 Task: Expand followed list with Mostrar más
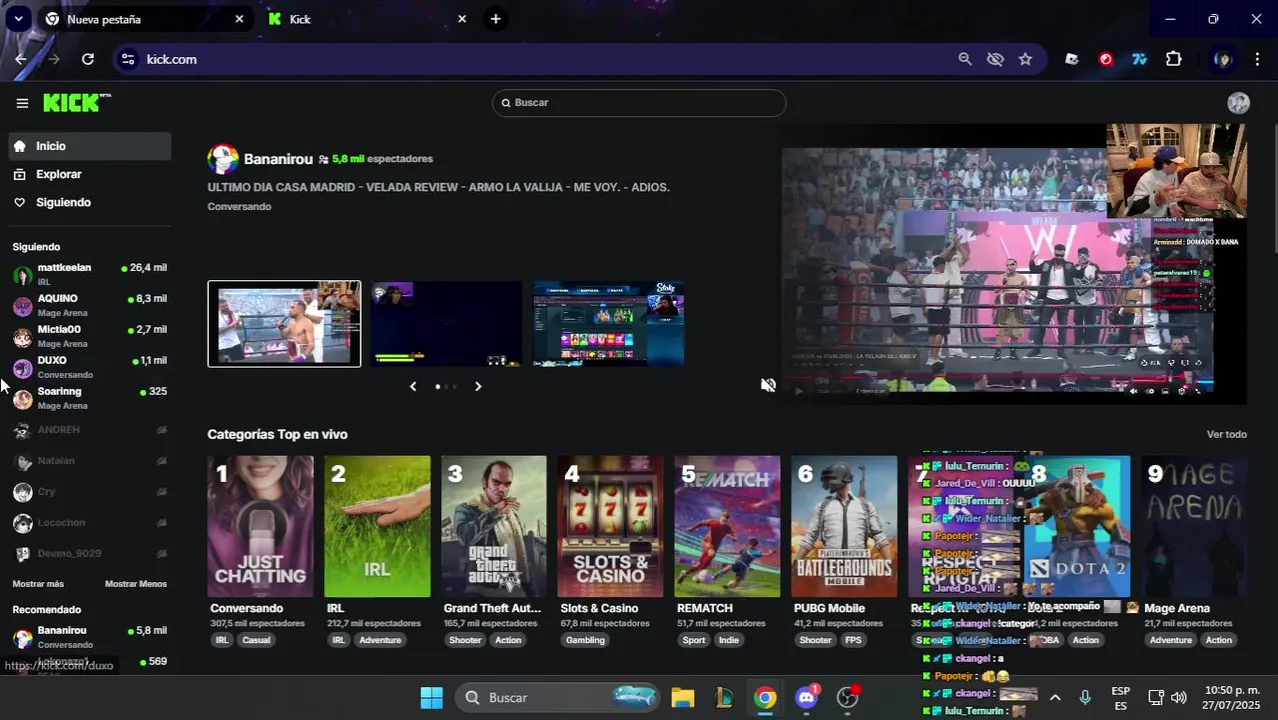(x=38, y=584)
